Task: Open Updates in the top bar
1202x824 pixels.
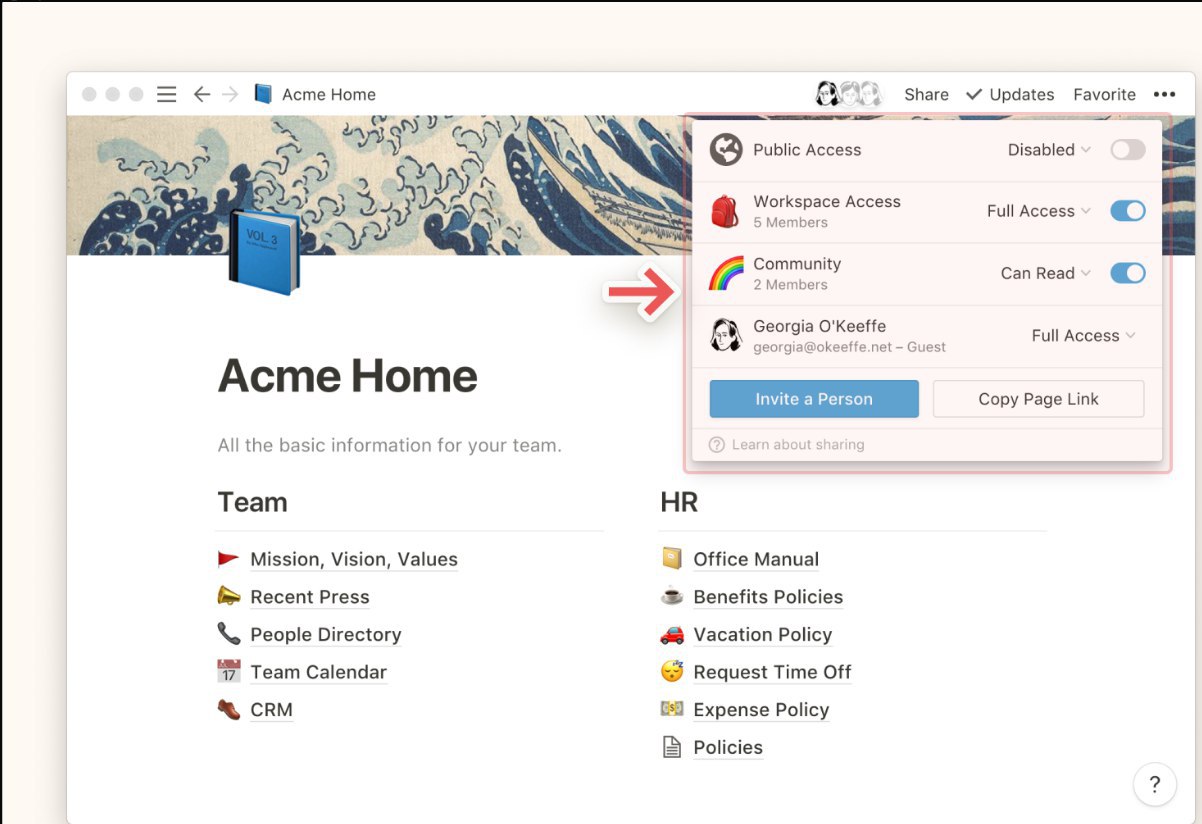Action: (x=1010, y=94)
